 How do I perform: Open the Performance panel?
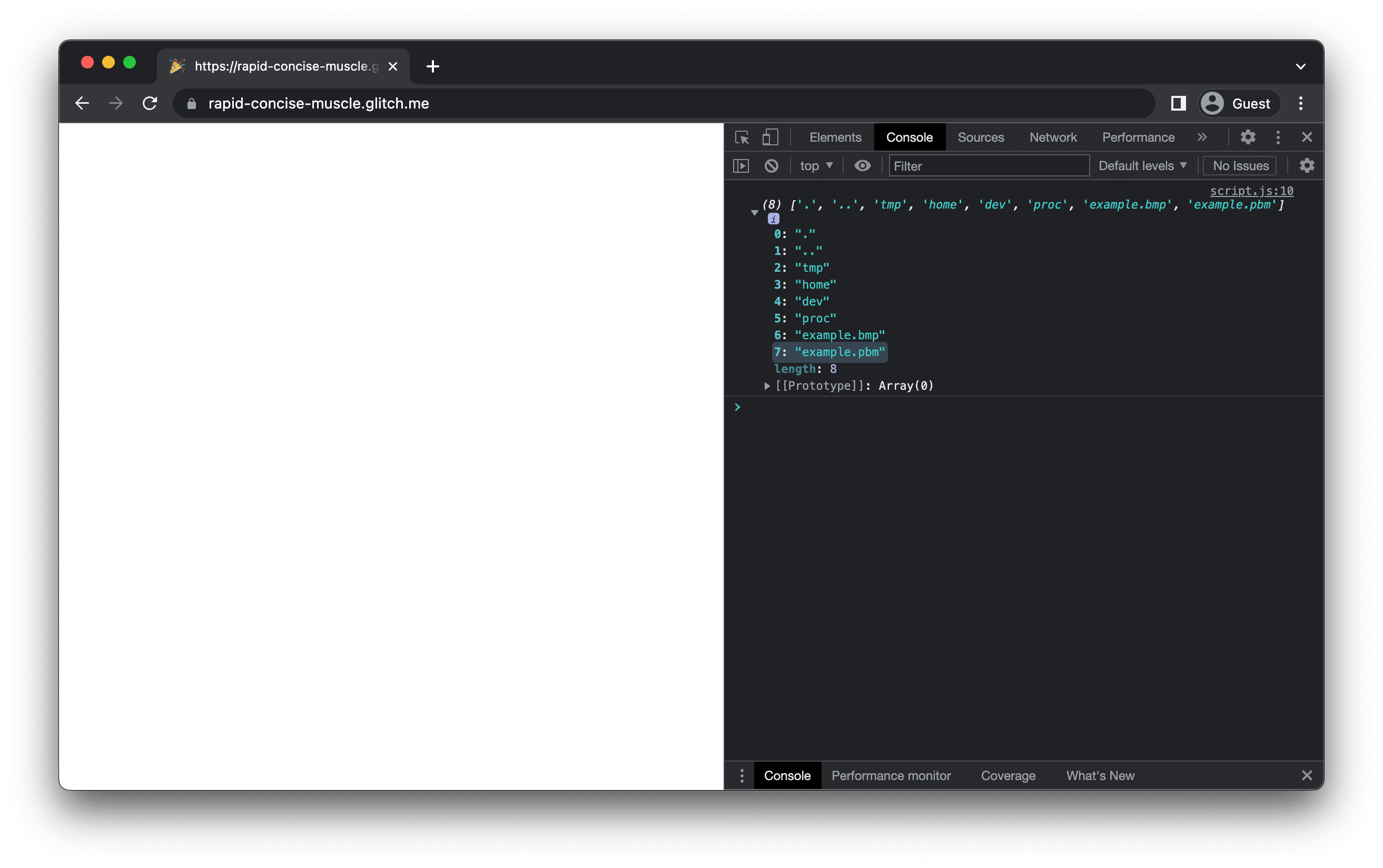[x=1138, y=137]
